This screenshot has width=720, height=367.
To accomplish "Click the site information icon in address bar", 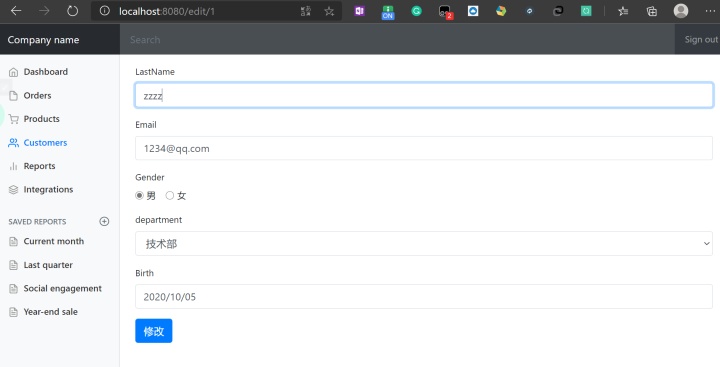I will pos(105,11).
